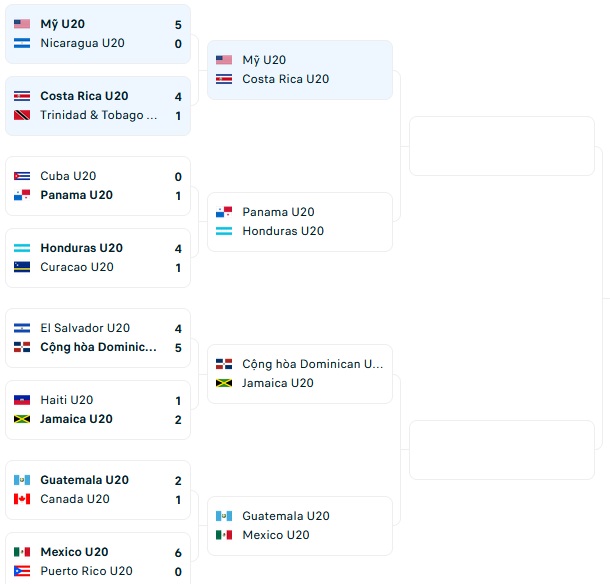This screenshot has width=610, height=584.
Task: Open the Mỹ U20 vs Costa Rica U20 quarterfinal
Action: coord(299,69)
